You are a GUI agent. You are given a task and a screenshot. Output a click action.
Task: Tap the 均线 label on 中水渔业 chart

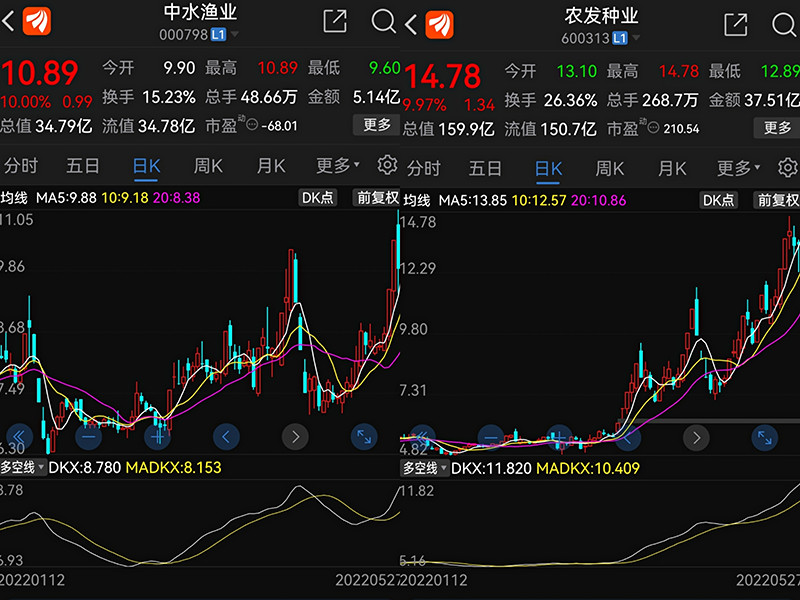14,198
